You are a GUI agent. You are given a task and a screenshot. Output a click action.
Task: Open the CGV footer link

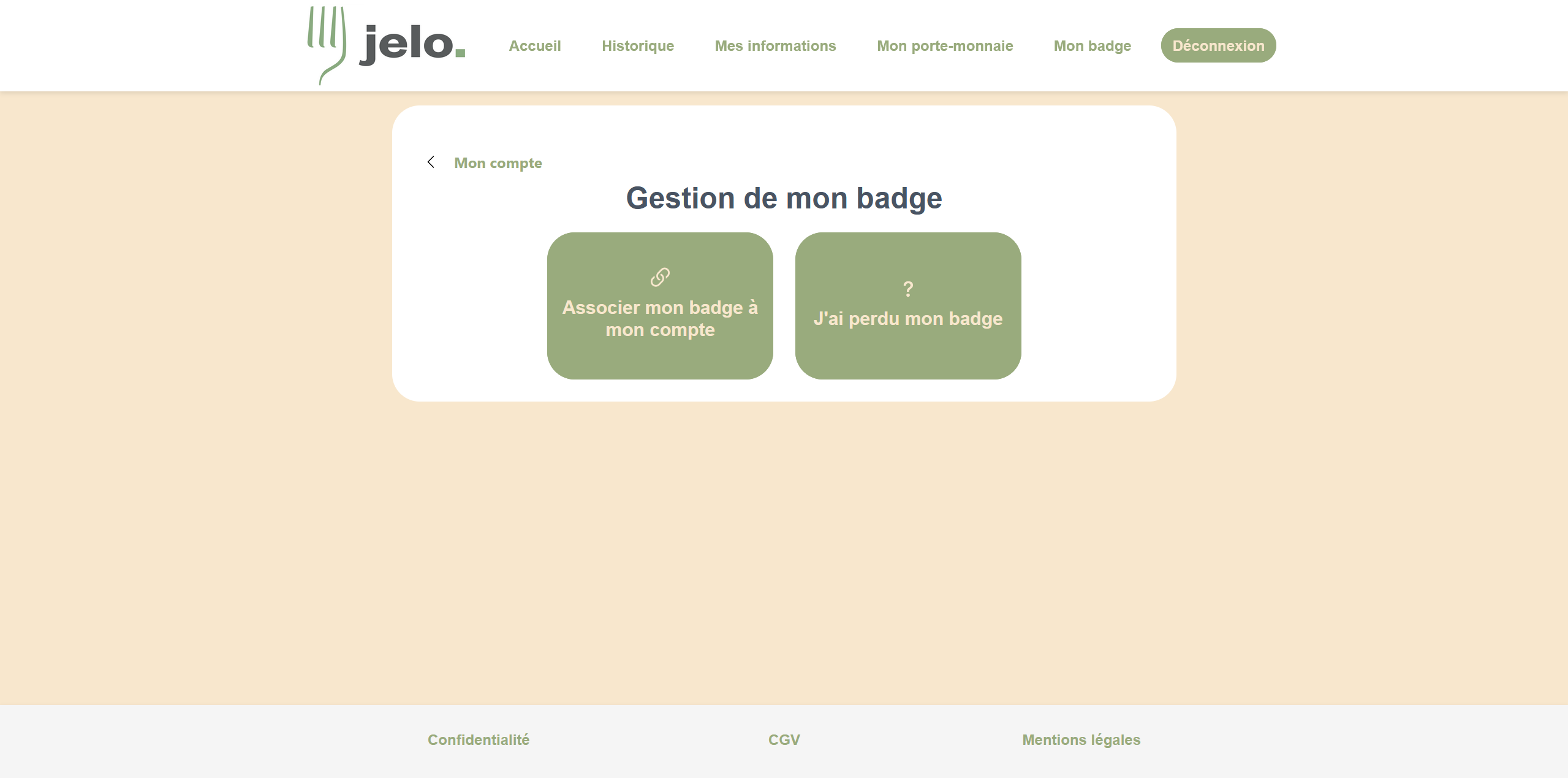[x=783, y=739]
